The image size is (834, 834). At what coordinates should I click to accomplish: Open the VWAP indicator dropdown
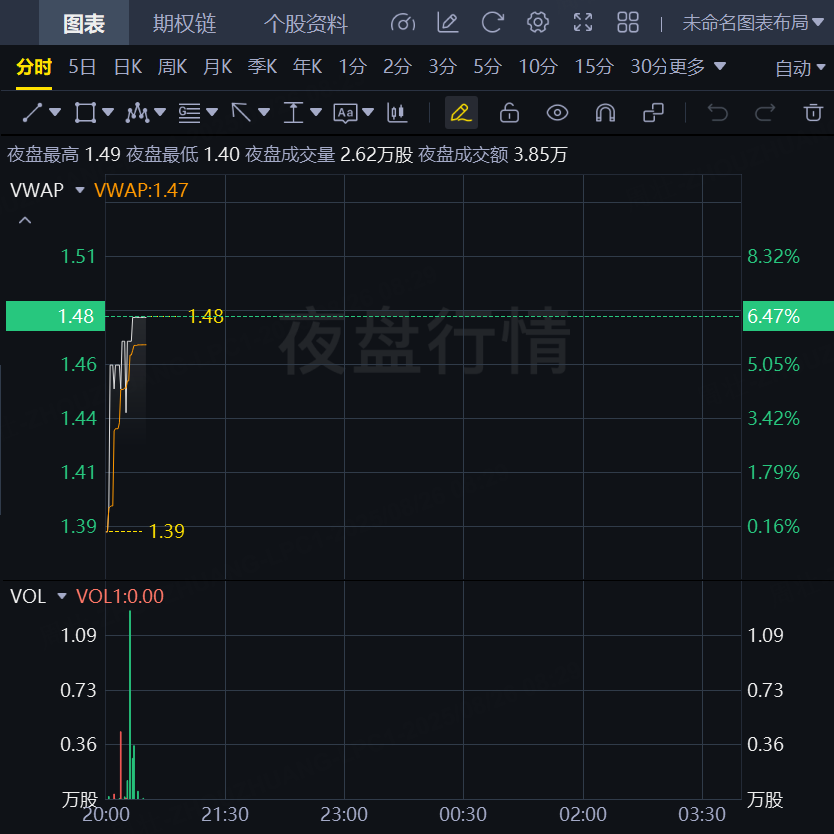(80, 189)
